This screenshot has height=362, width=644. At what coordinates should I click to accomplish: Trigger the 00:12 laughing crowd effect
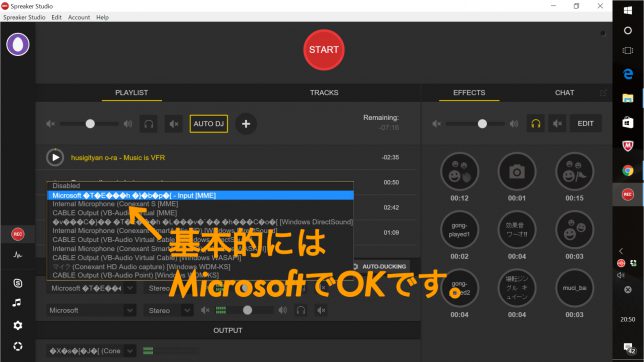(459, 172)
